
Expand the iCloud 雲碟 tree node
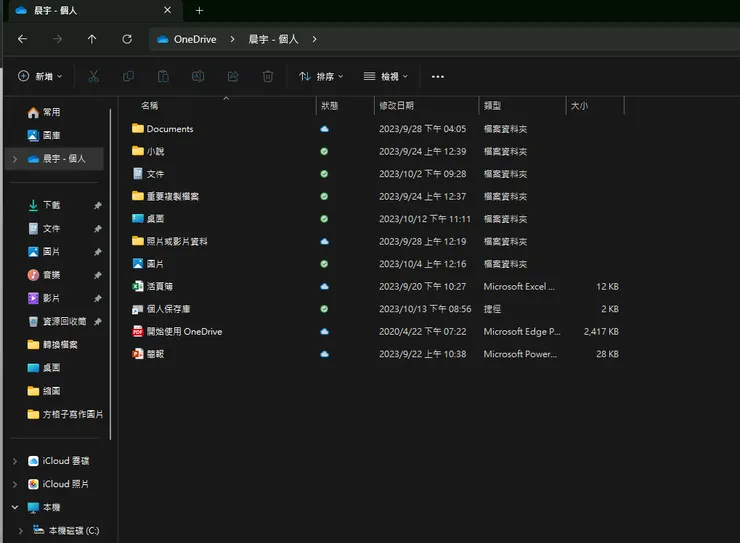click(15, 461)
